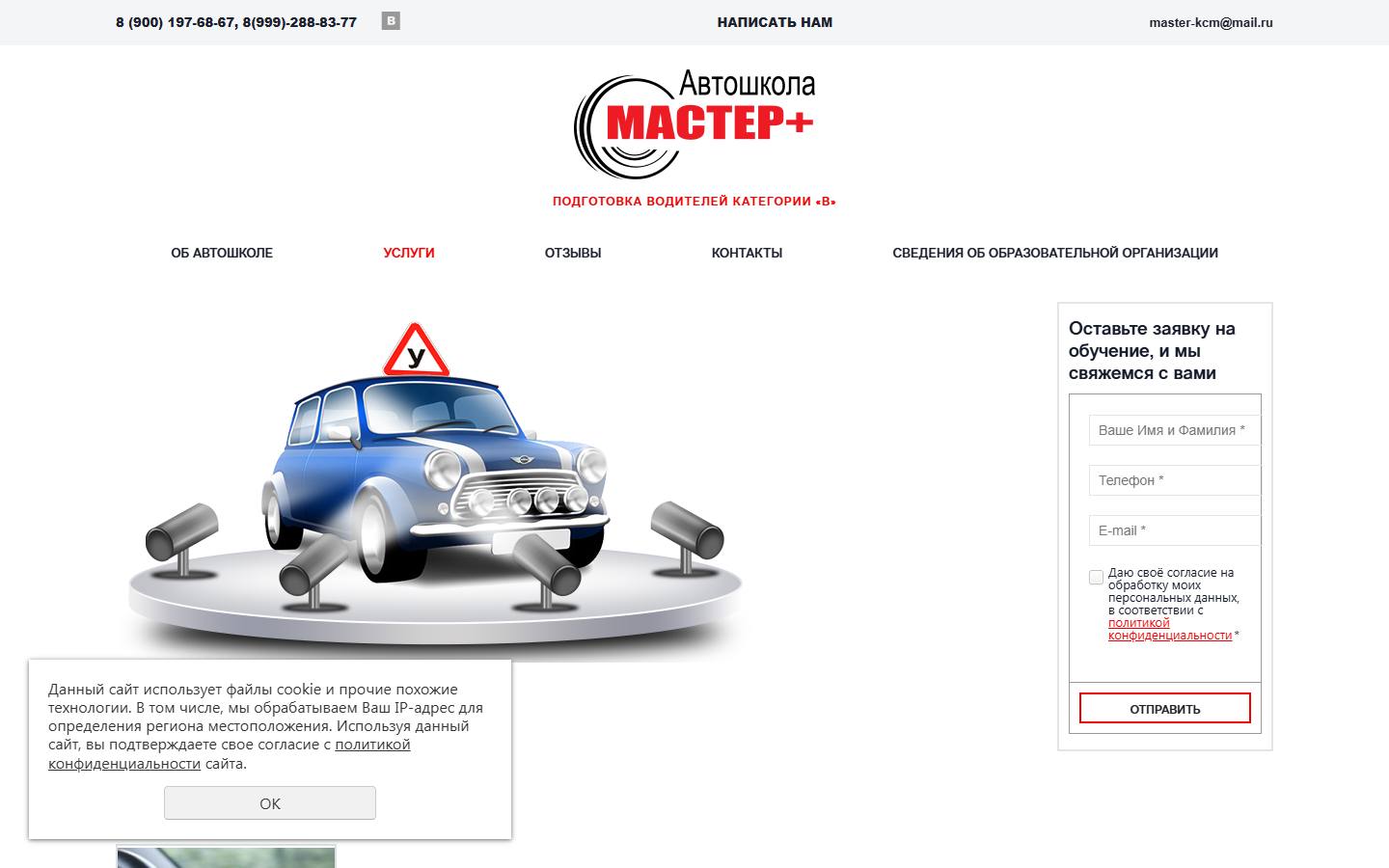Open политикой конфиденциальности link in form
This screenshot has width=1389, height=868.
click(1169, 629)
